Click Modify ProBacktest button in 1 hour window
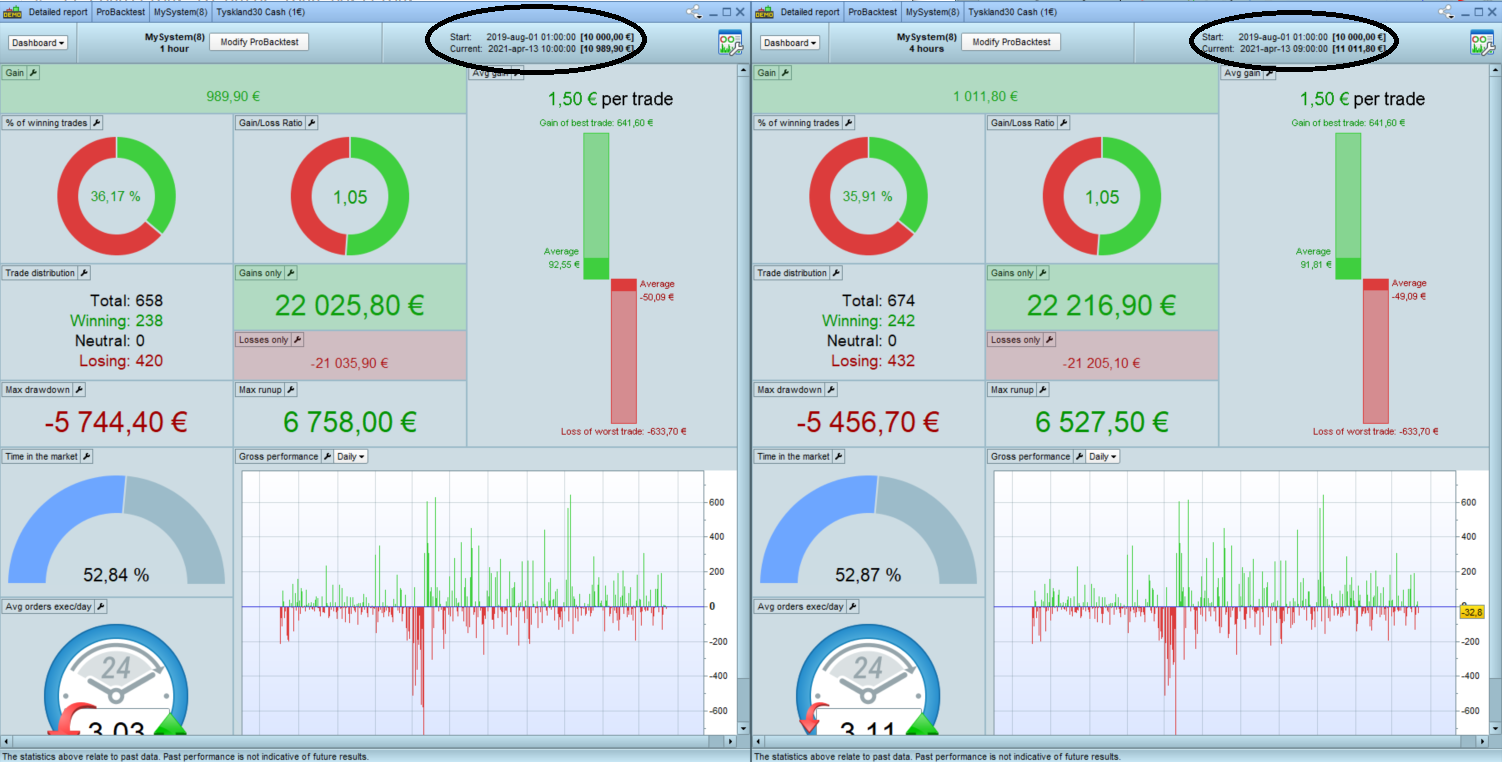1504x763 pixels. coord(259,42)
